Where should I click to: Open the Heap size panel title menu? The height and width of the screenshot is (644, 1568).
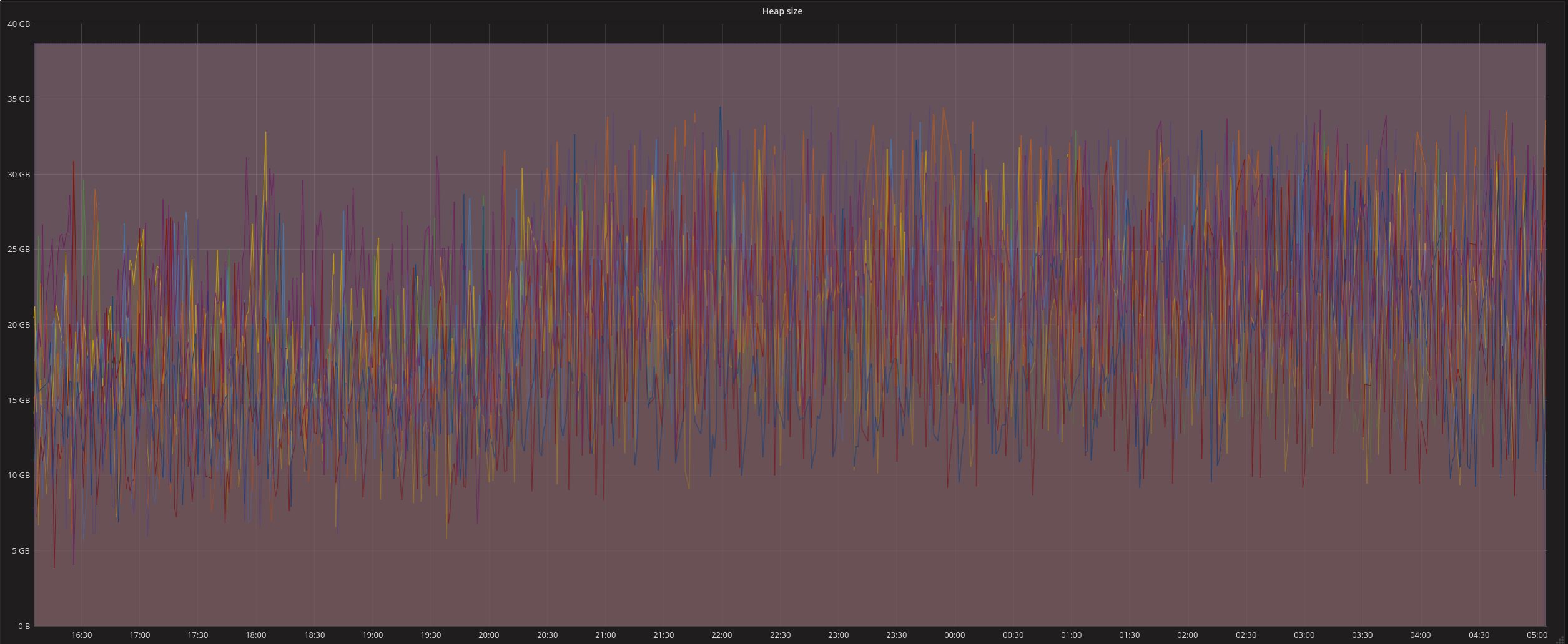[x=782, y=11]
